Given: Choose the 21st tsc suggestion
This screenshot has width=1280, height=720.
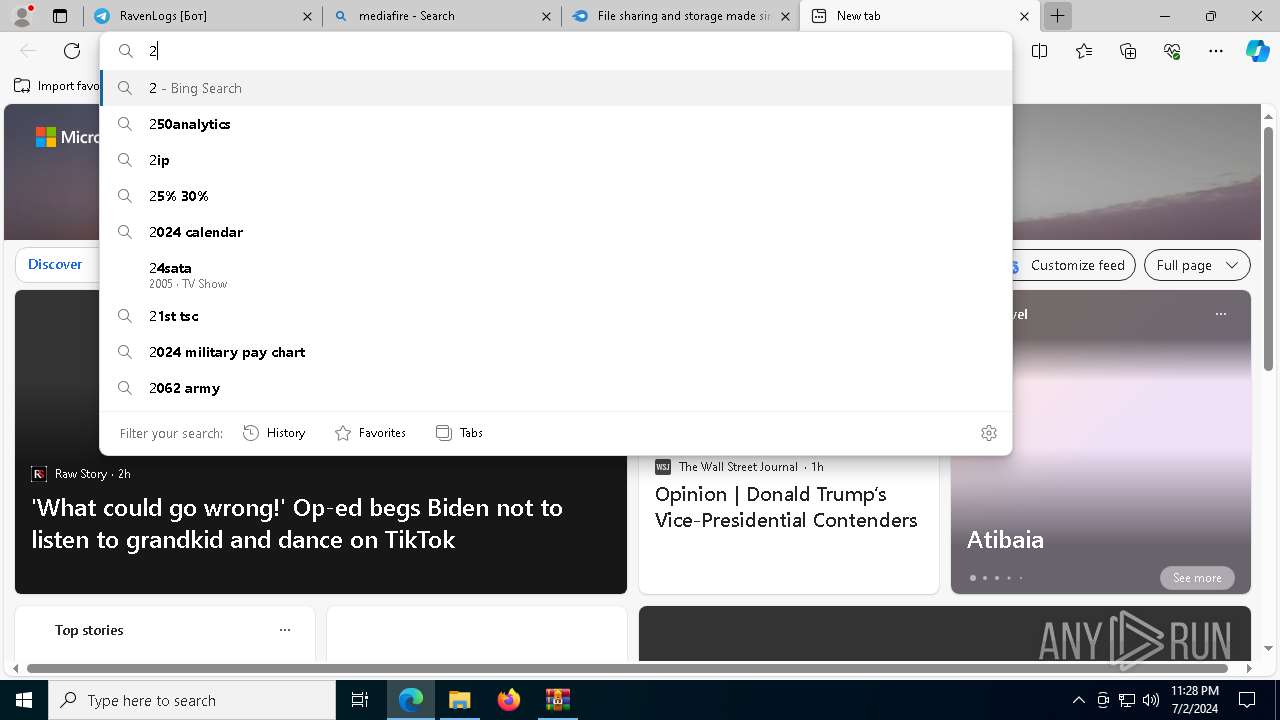Looking at the screenshot, I should (556, 316).
